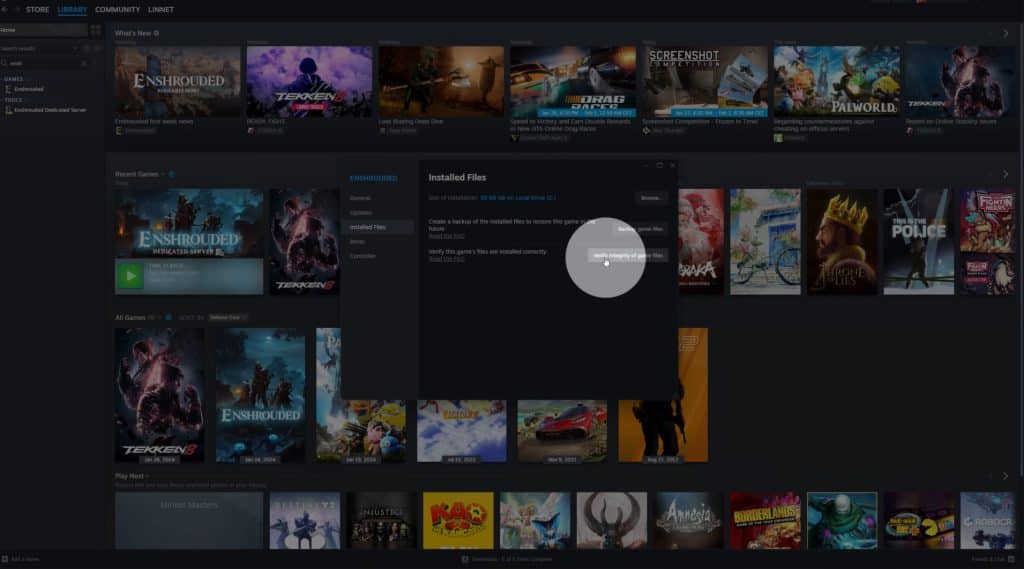Open the LINNET profile tab
Viewport: 1024px width, 569px height.
[x=161, y=9]
